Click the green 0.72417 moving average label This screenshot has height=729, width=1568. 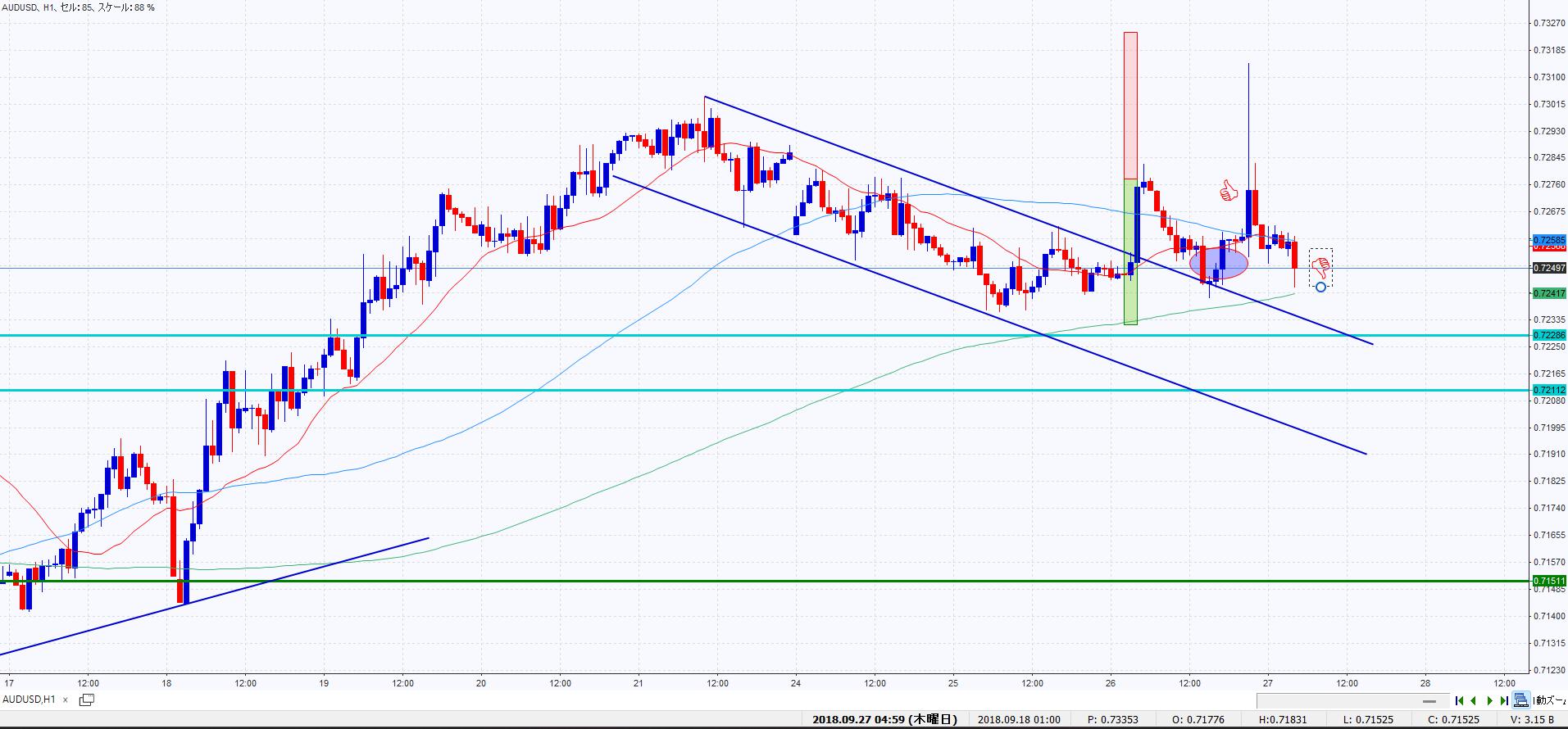click(1548, 293)
